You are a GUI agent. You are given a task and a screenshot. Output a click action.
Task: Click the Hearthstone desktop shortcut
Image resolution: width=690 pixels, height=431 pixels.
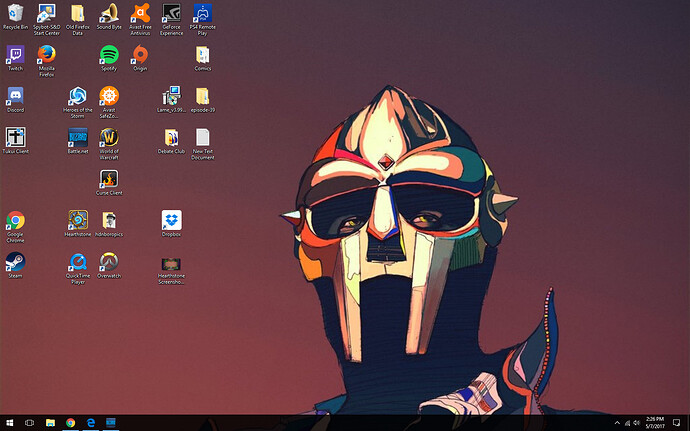click(77, 220)
